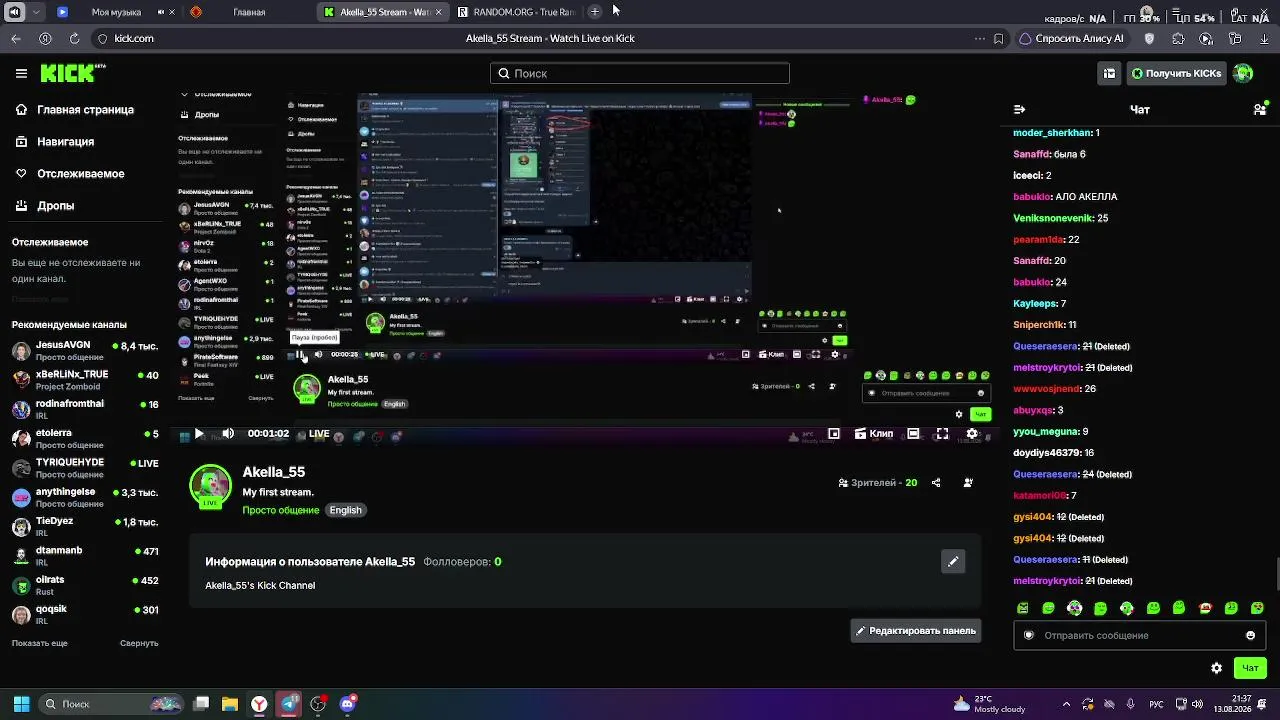1280x720 pixels.
Task: Jump to LIVE in the player
Action: click(319, 434)
